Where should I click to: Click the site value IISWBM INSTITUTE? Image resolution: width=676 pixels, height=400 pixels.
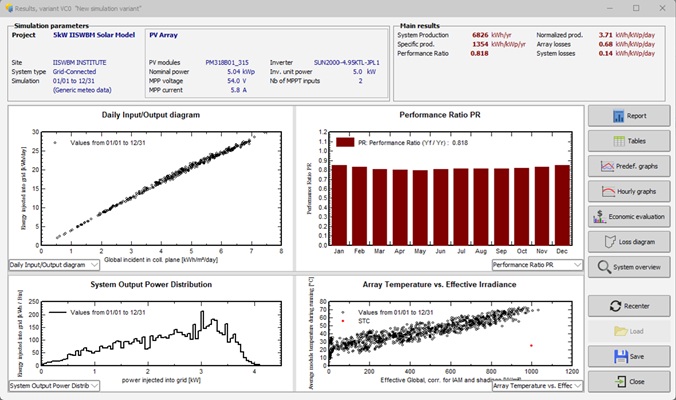[79, 62]
